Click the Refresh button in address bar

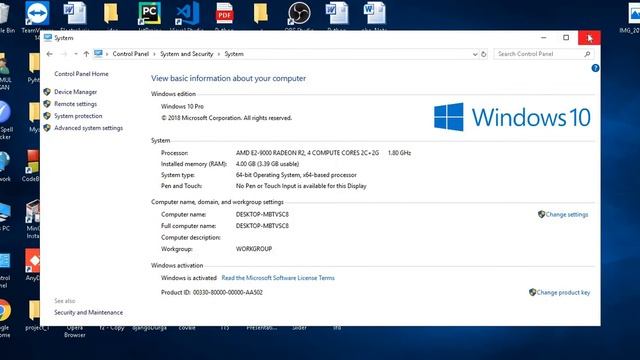pos(484,54)
